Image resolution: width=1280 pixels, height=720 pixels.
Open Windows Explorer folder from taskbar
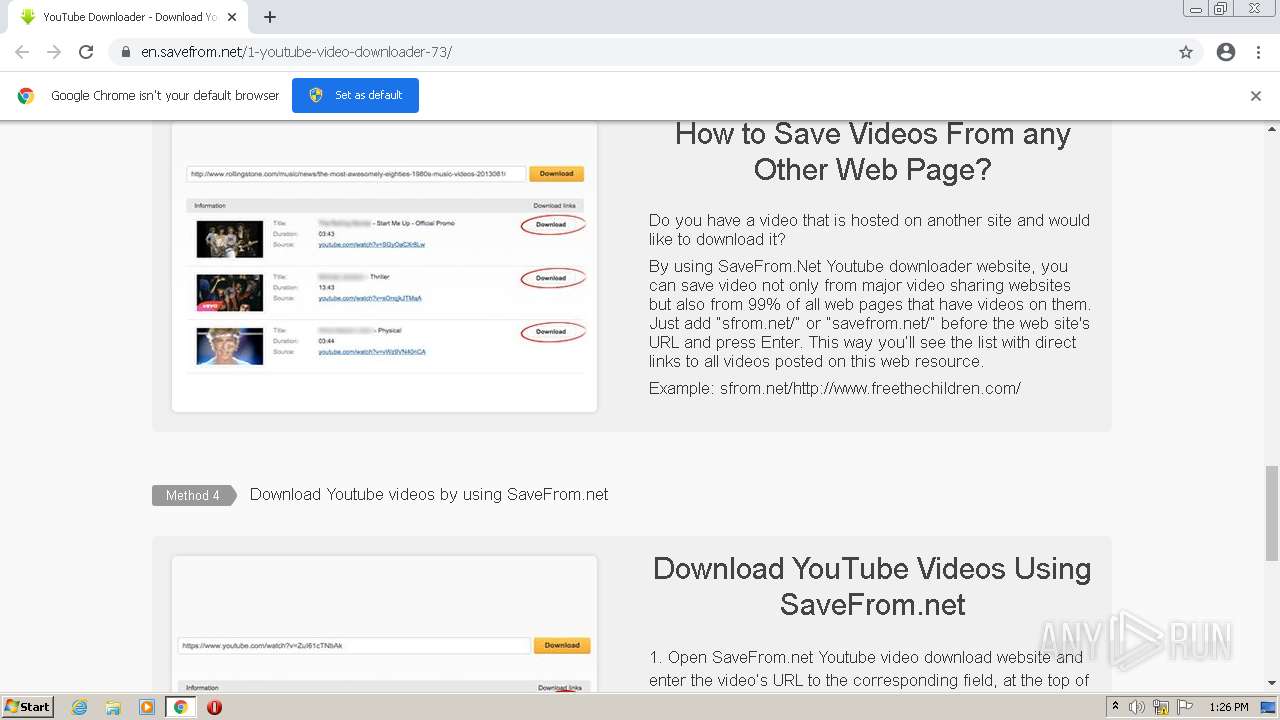pyautogui.click(x=113, y=707)
